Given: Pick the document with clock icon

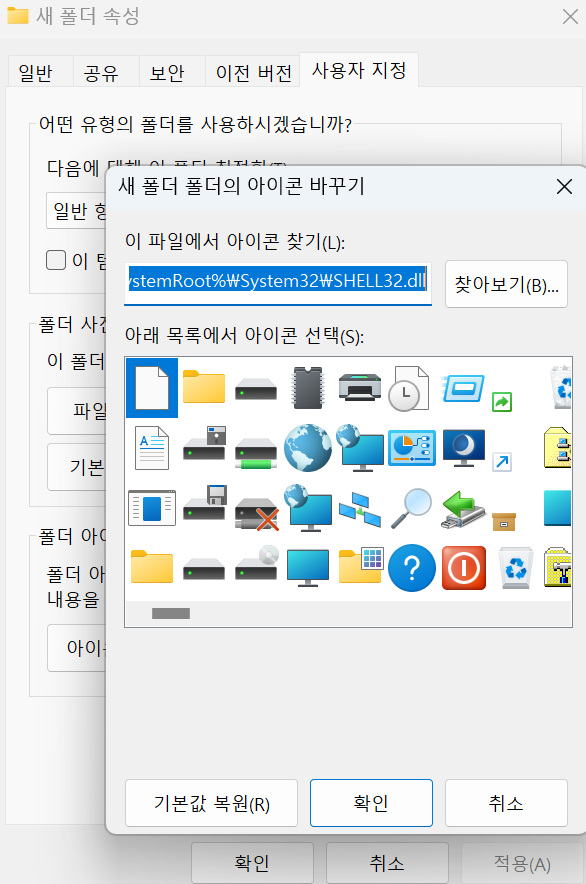Looking at the screenshot, I should click(409, 388).
